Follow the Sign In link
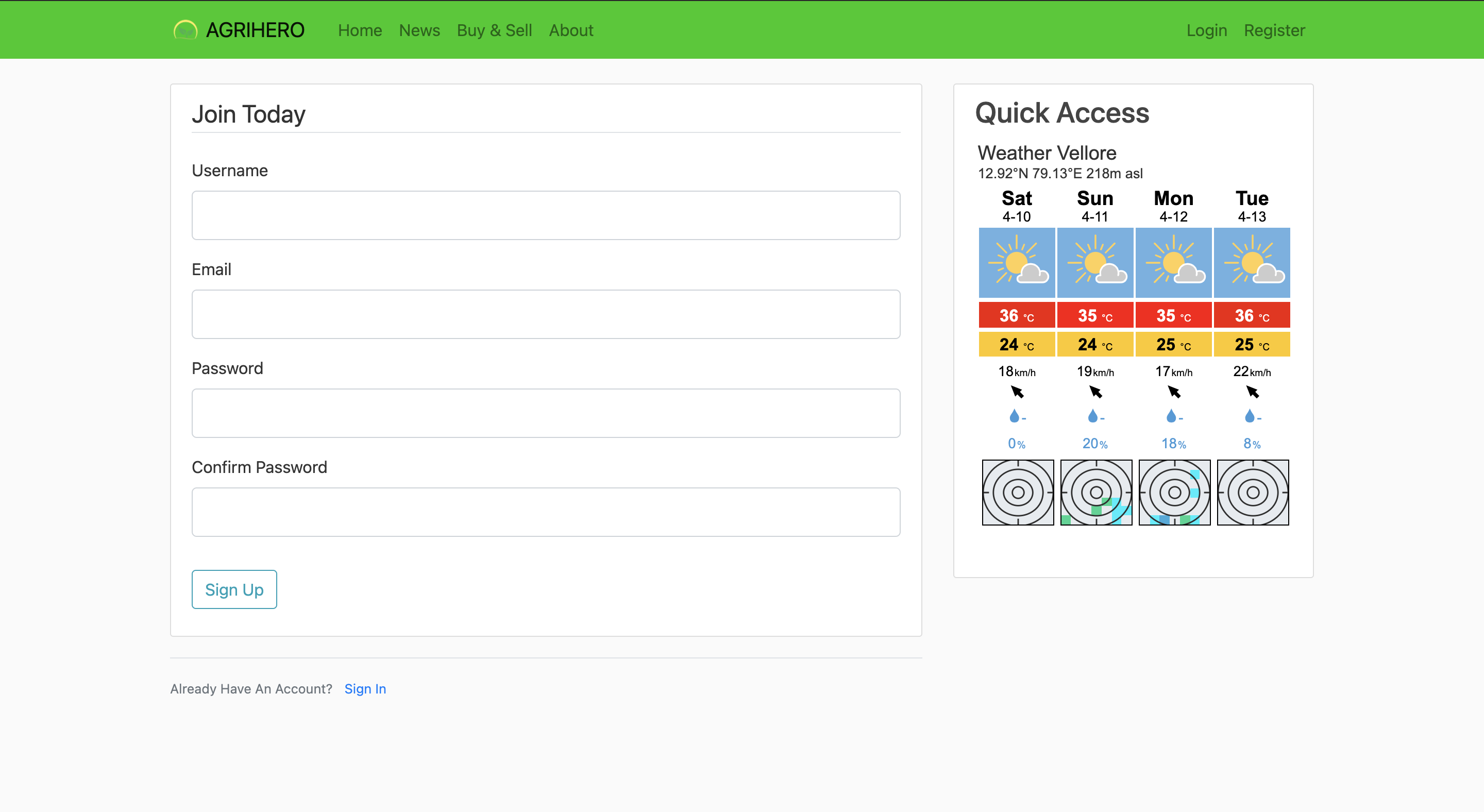The image size is (1484, 812). [365, 689]
